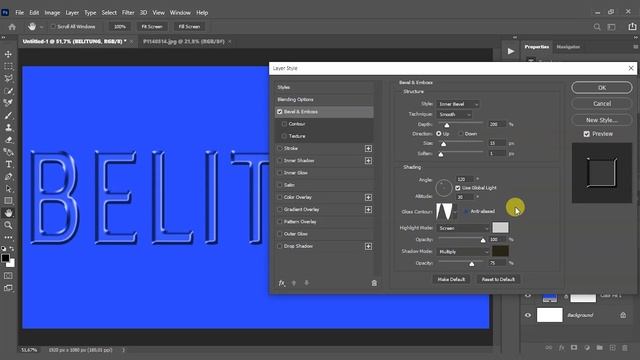
Task: Click the highlight color swatch
Action: (x=500, y=228)
